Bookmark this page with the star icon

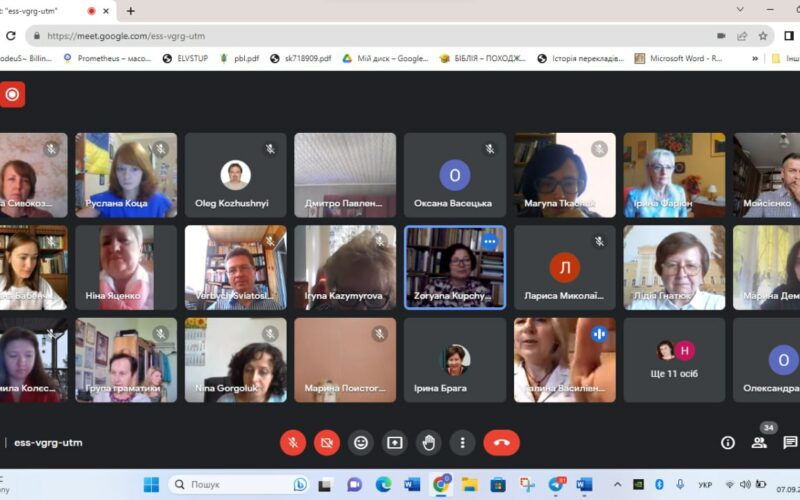(x=763, y=35)
